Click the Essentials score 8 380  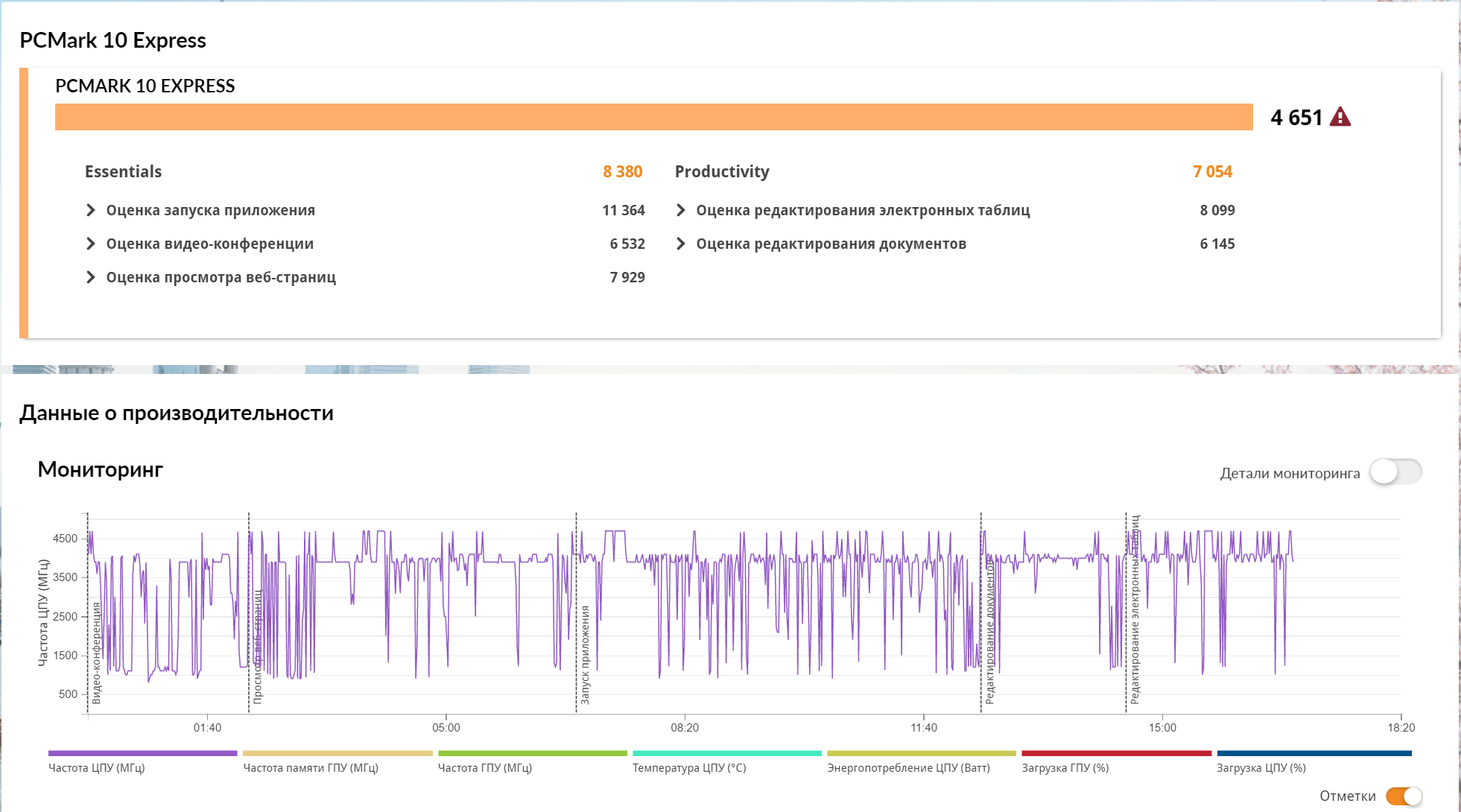click(622, 171)
